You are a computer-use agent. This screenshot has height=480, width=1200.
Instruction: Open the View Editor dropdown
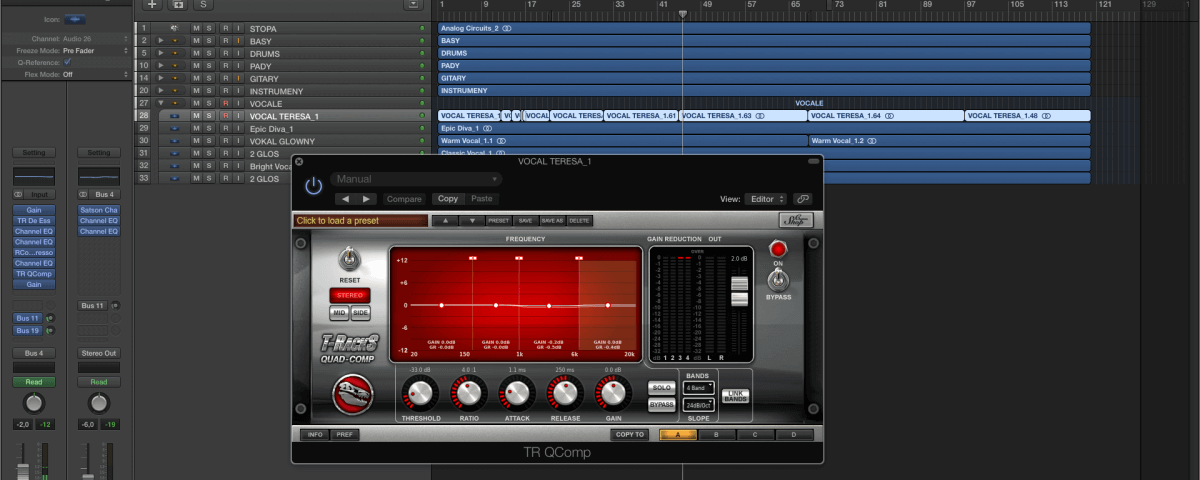[x=767, y=199]
